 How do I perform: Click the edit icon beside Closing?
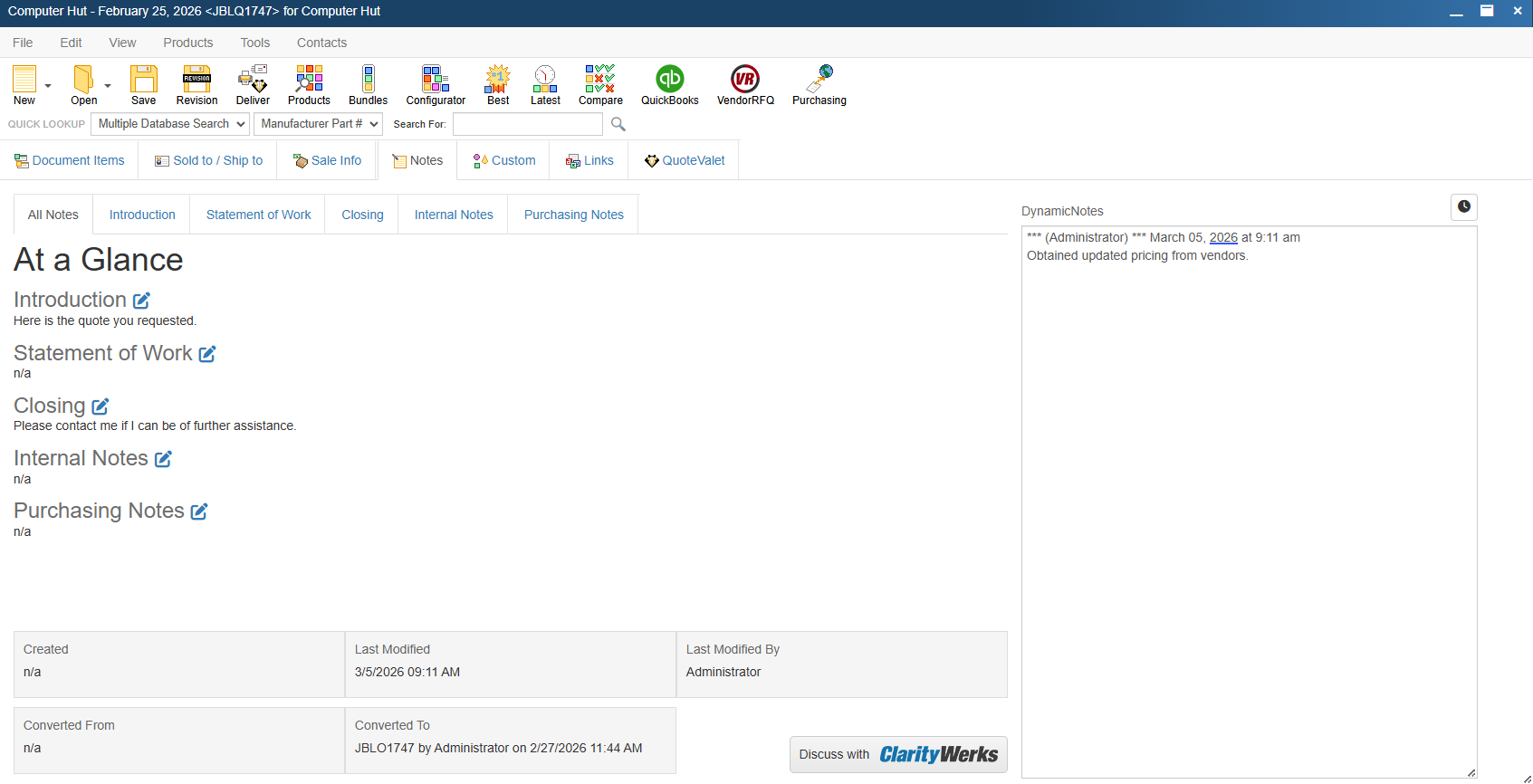coord(101,406)
